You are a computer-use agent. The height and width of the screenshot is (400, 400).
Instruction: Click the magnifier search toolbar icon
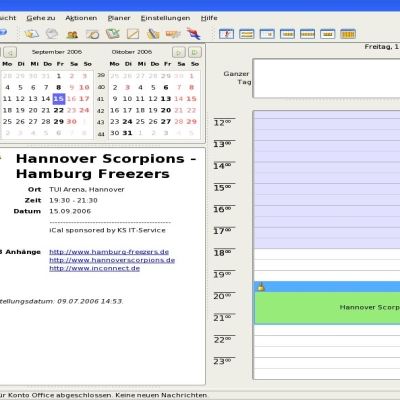pos(92,34)
